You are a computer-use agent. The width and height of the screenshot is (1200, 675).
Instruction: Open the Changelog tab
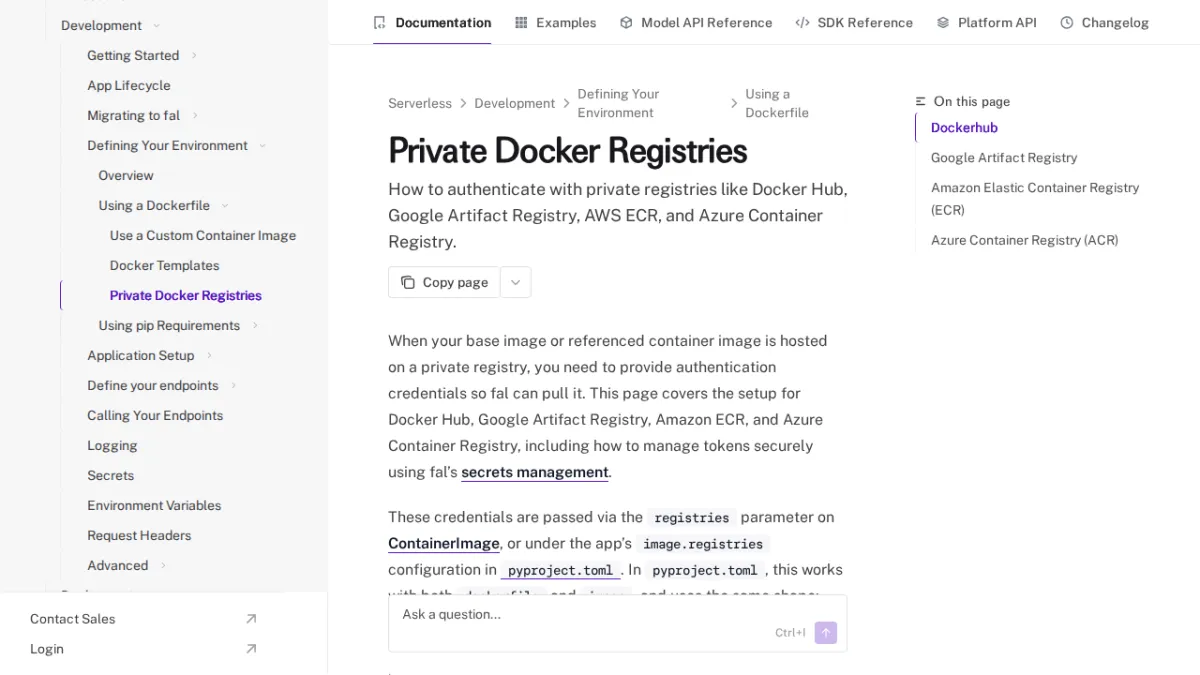click(x=1104, y=22)
